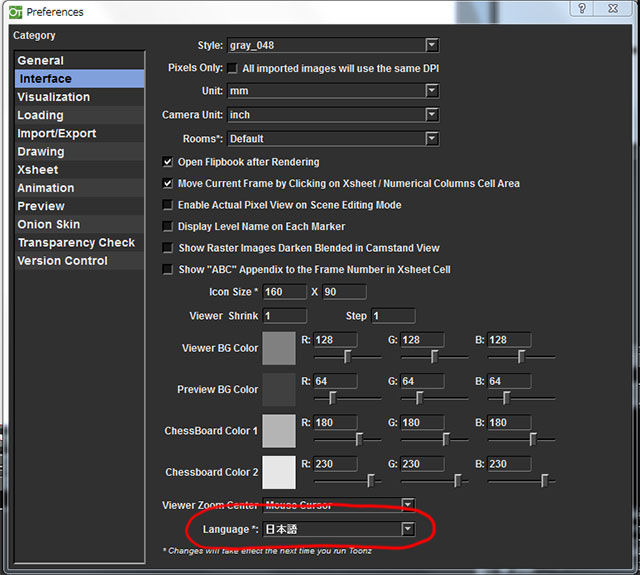Click Preview BG Color G value field
640x575 pixels.
pyautogui.click(x=422, y=381)
